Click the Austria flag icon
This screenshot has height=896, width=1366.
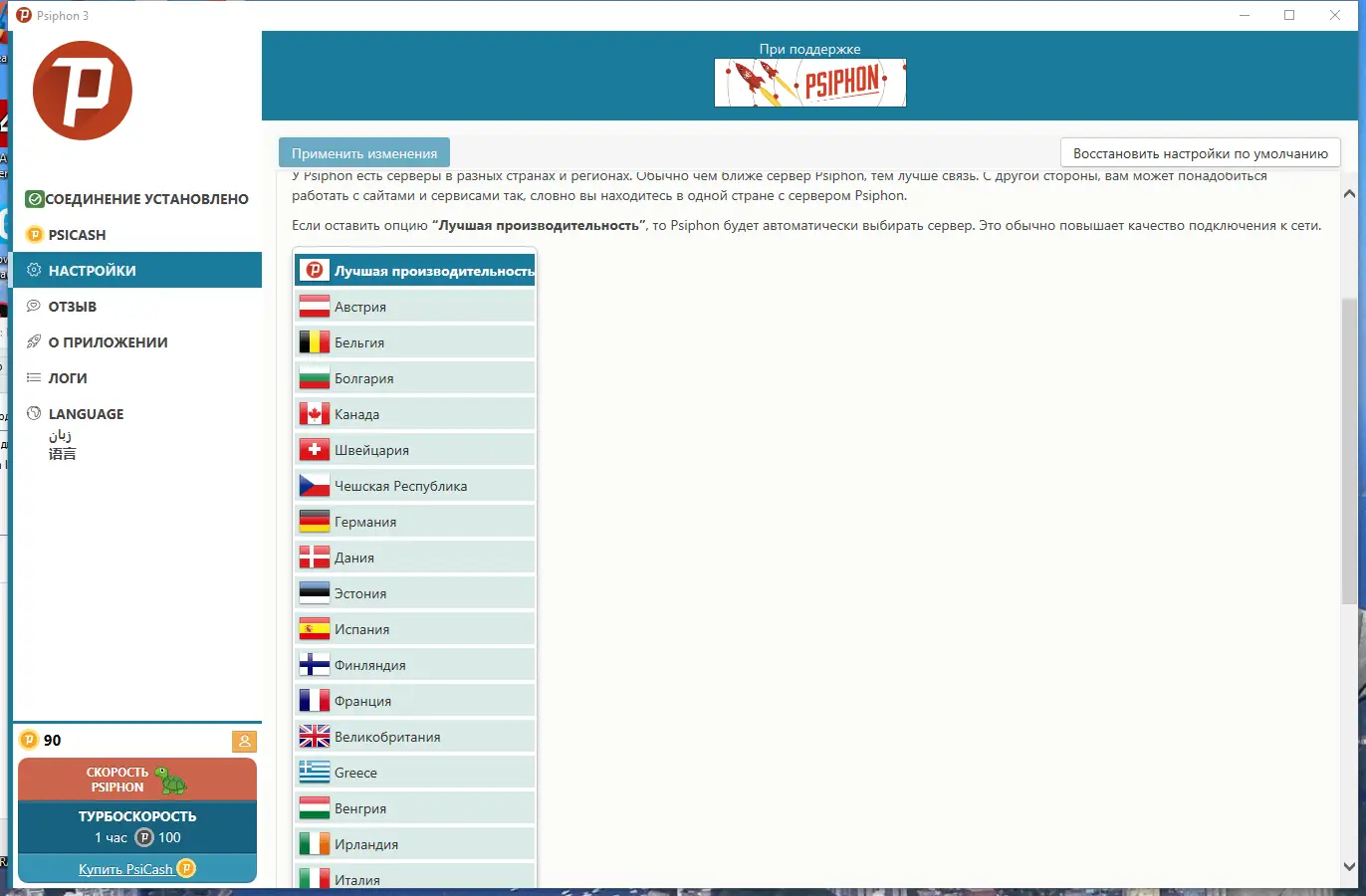click(315, 307)
